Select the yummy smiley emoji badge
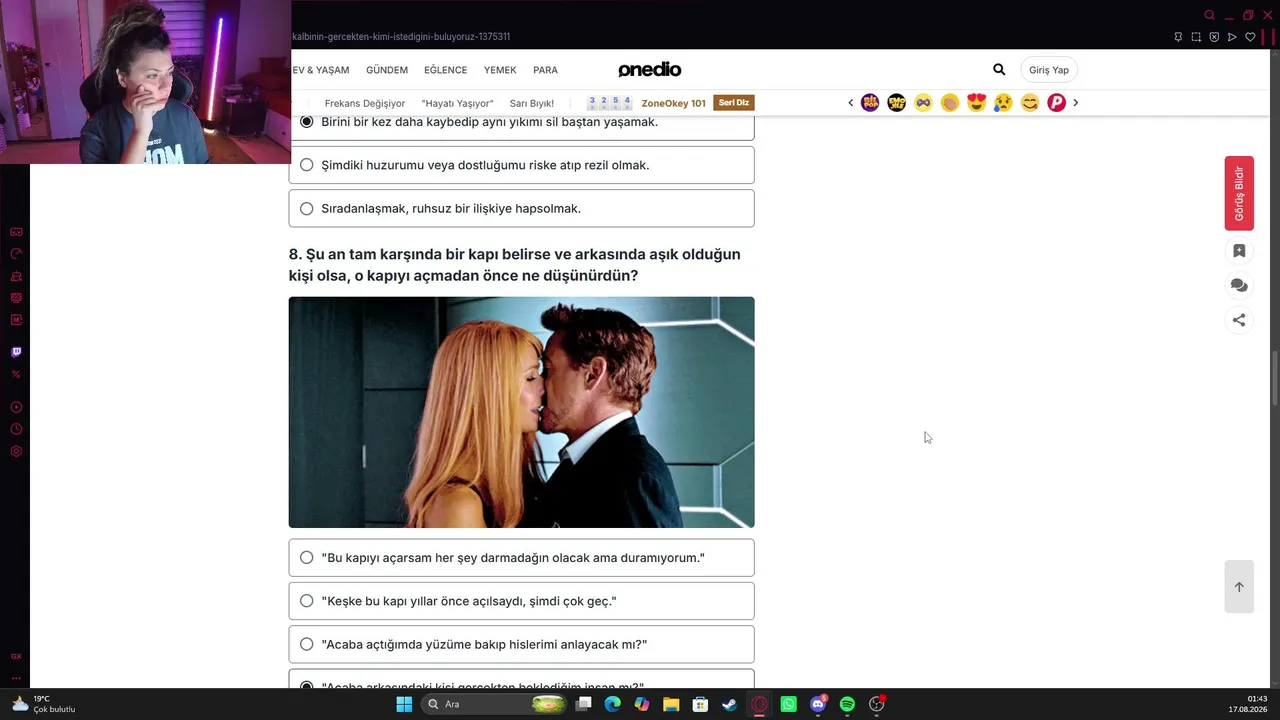The width and height of the screenshot is (1280, 720). click(x=1030, y=102)
